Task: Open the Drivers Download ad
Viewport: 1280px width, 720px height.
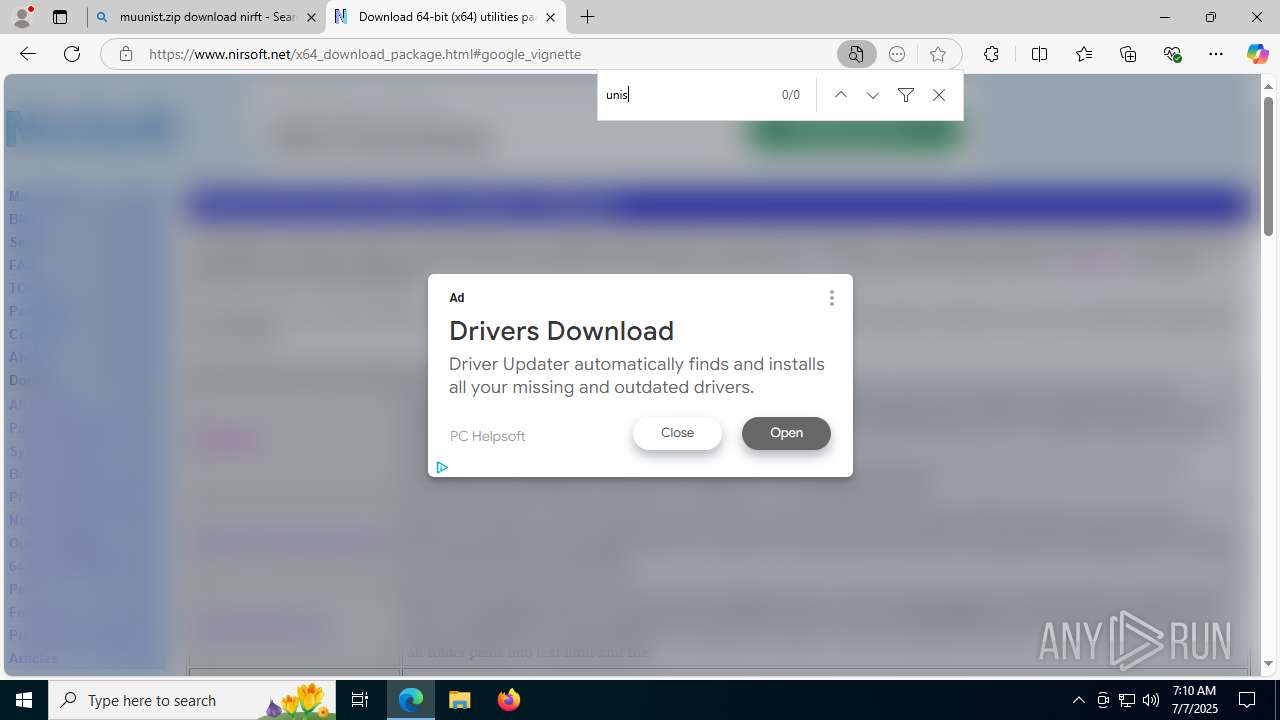Action: pos(786,433)
